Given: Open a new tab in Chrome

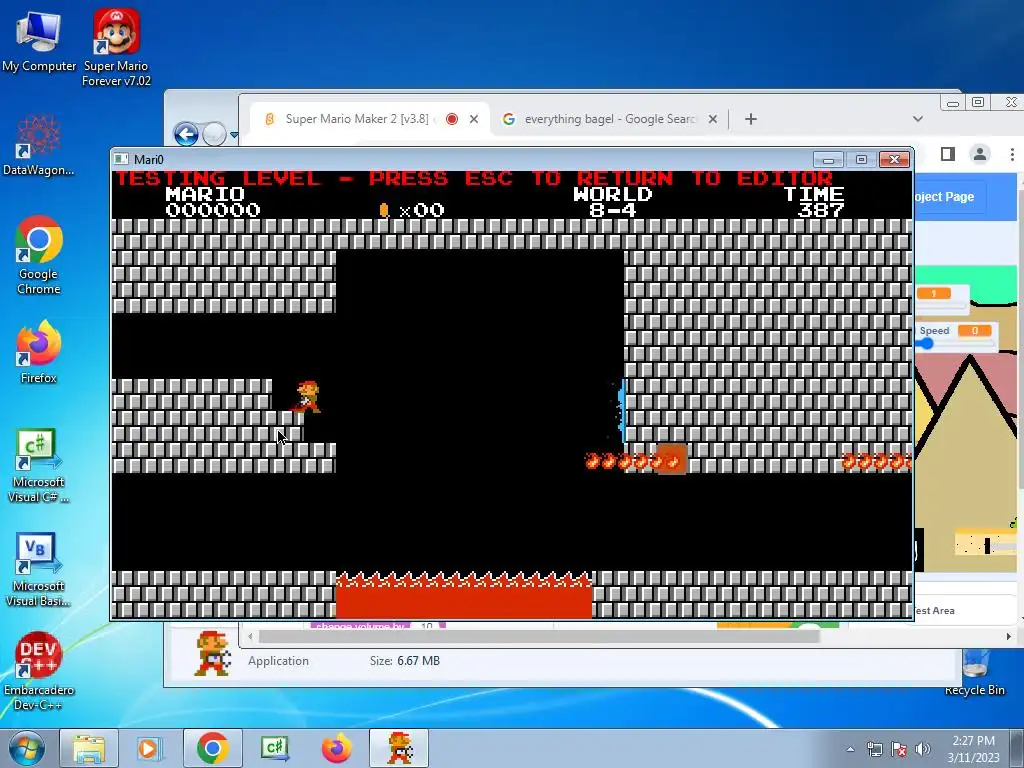Looking at the screenshot, I should 751,119.
